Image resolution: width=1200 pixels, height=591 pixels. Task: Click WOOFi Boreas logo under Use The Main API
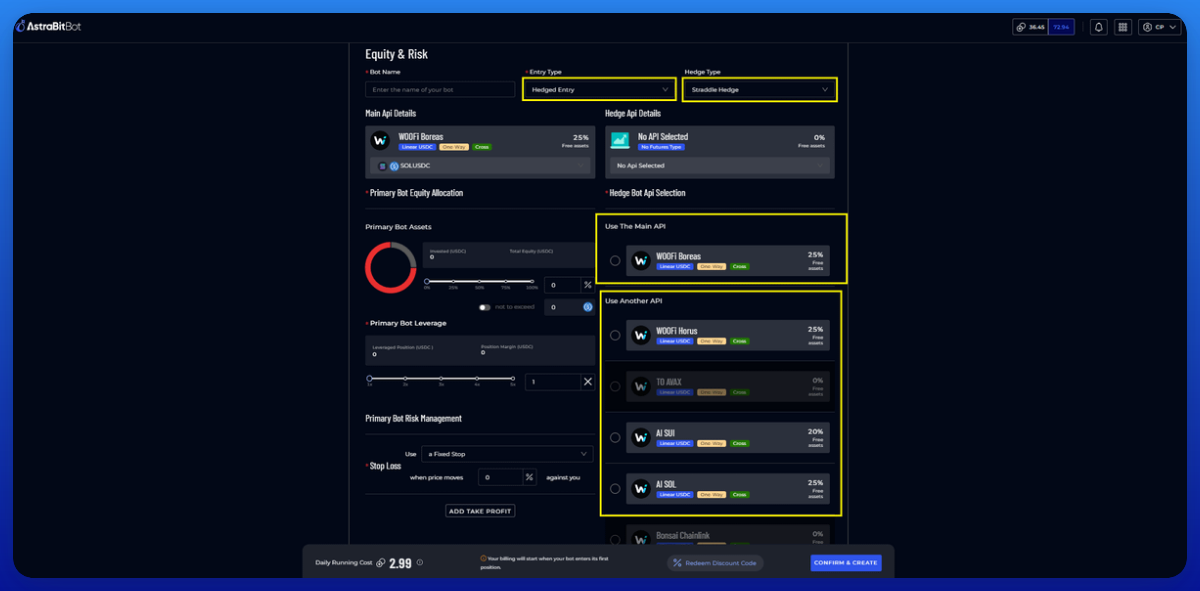641,261
